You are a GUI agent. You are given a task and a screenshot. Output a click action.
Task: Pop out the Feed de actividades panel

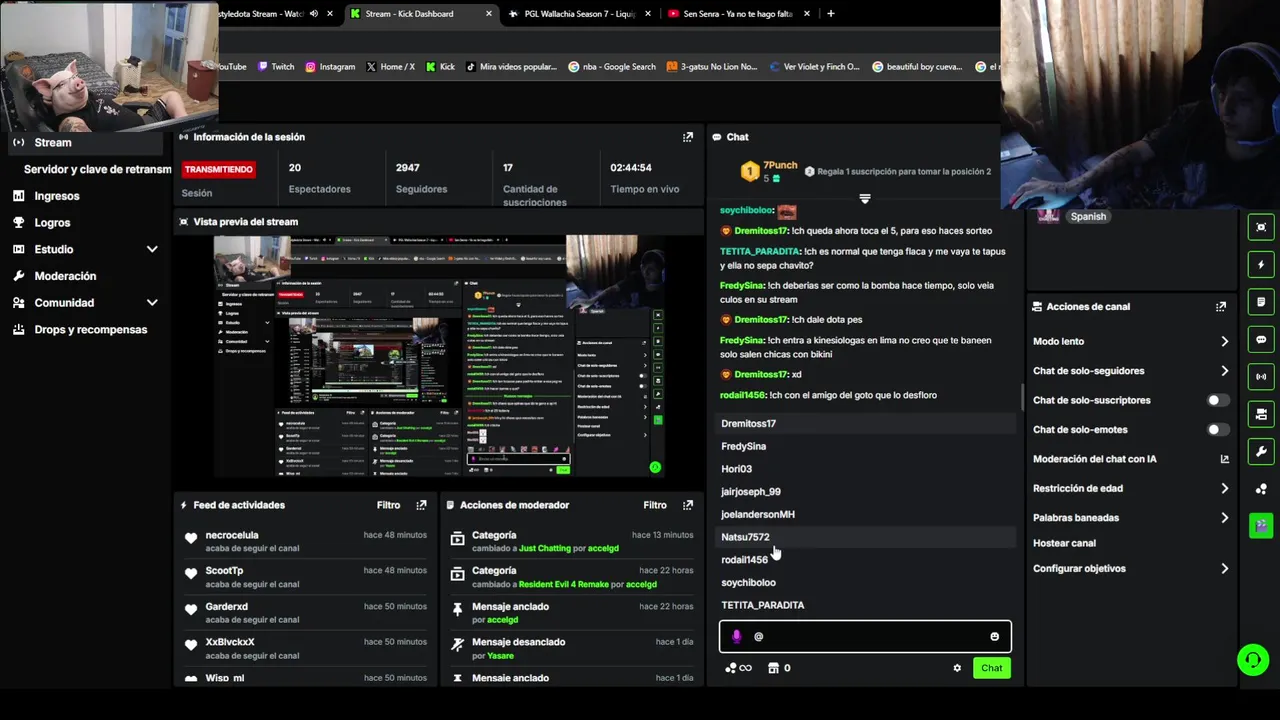click(421, 505)
